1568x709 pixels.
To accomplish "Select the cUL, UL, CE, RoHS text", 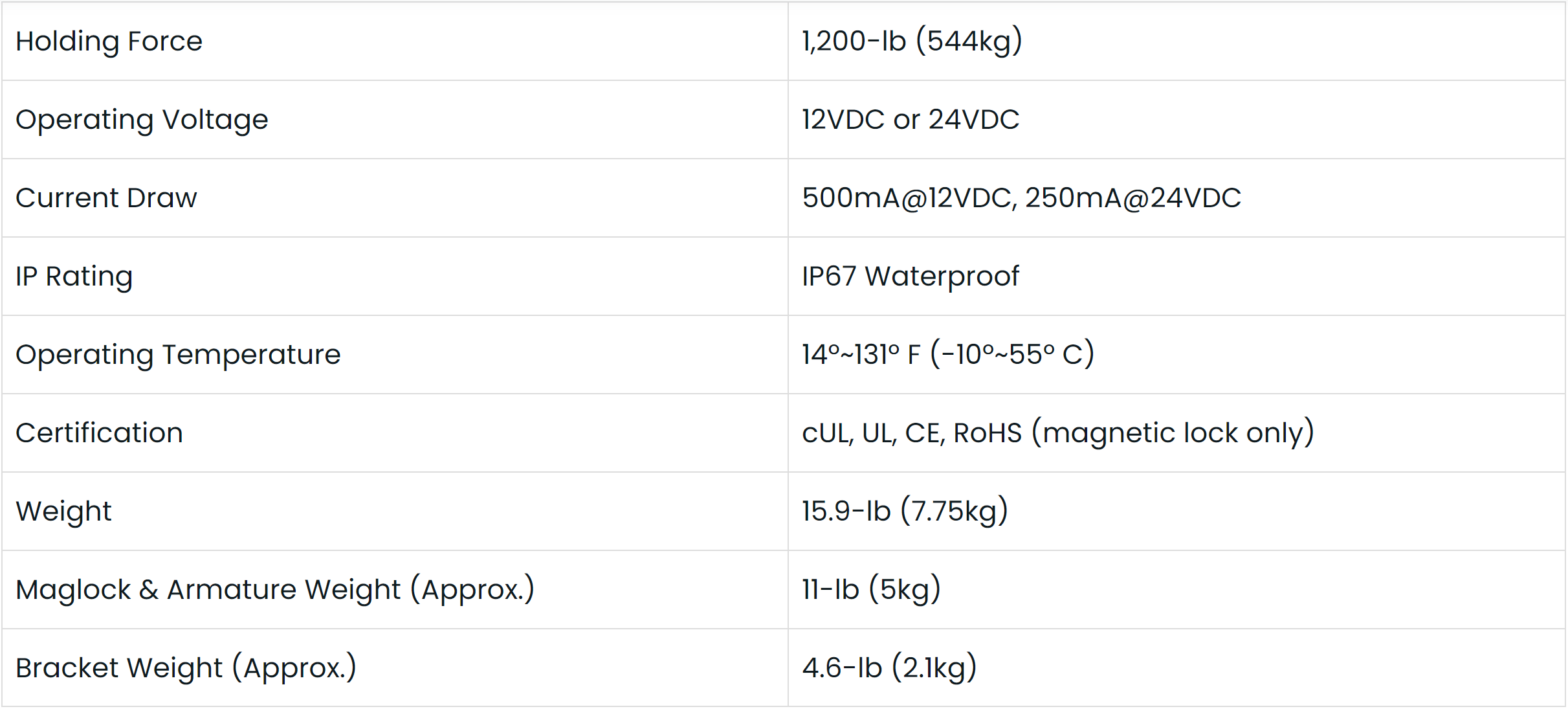I will coord(911,433).
